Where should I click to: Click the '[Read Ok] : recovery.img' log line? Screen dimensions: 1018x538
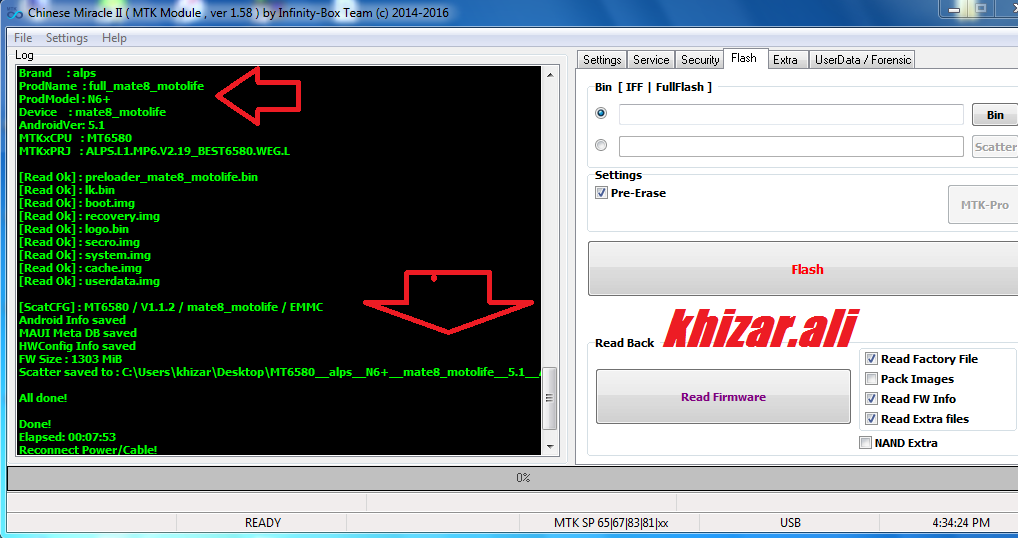click(x=89, y=216)
